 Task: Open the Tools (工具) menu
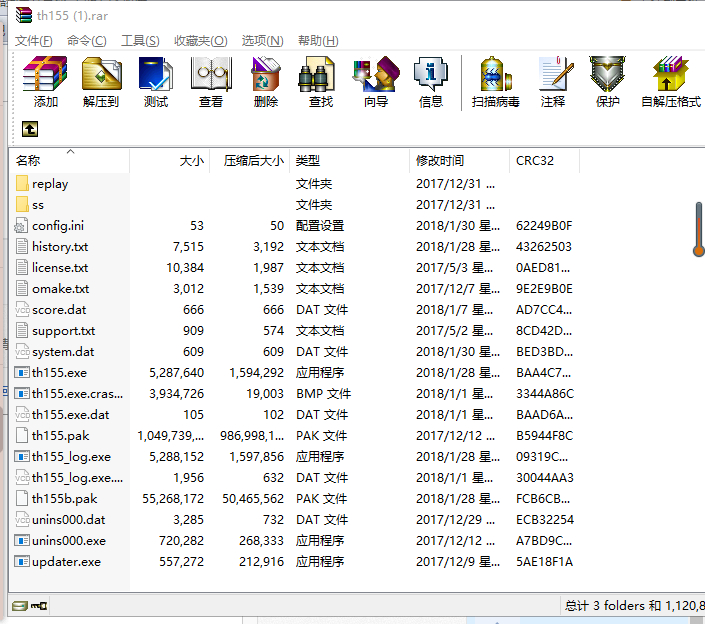(140, 41)
